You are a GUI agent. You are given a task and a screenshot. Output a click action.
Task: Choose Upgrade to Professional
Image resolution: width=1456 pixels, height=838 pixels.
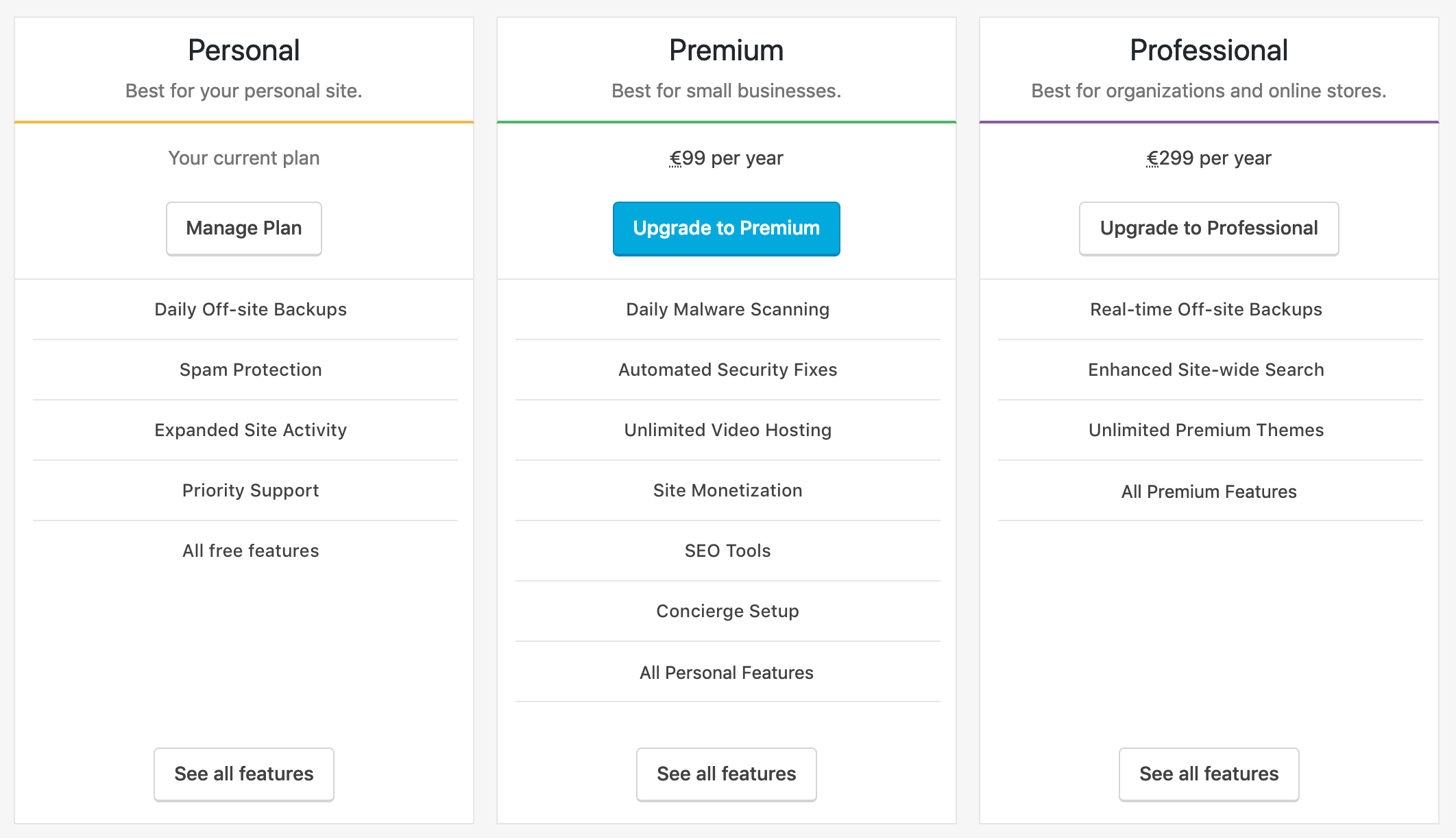click(1209, 228)
